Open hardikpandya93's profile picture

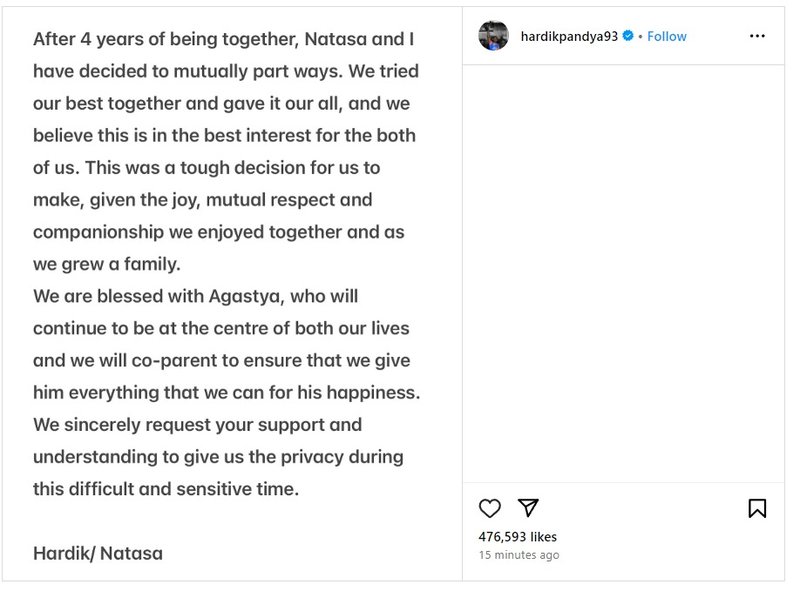[493, 36]
